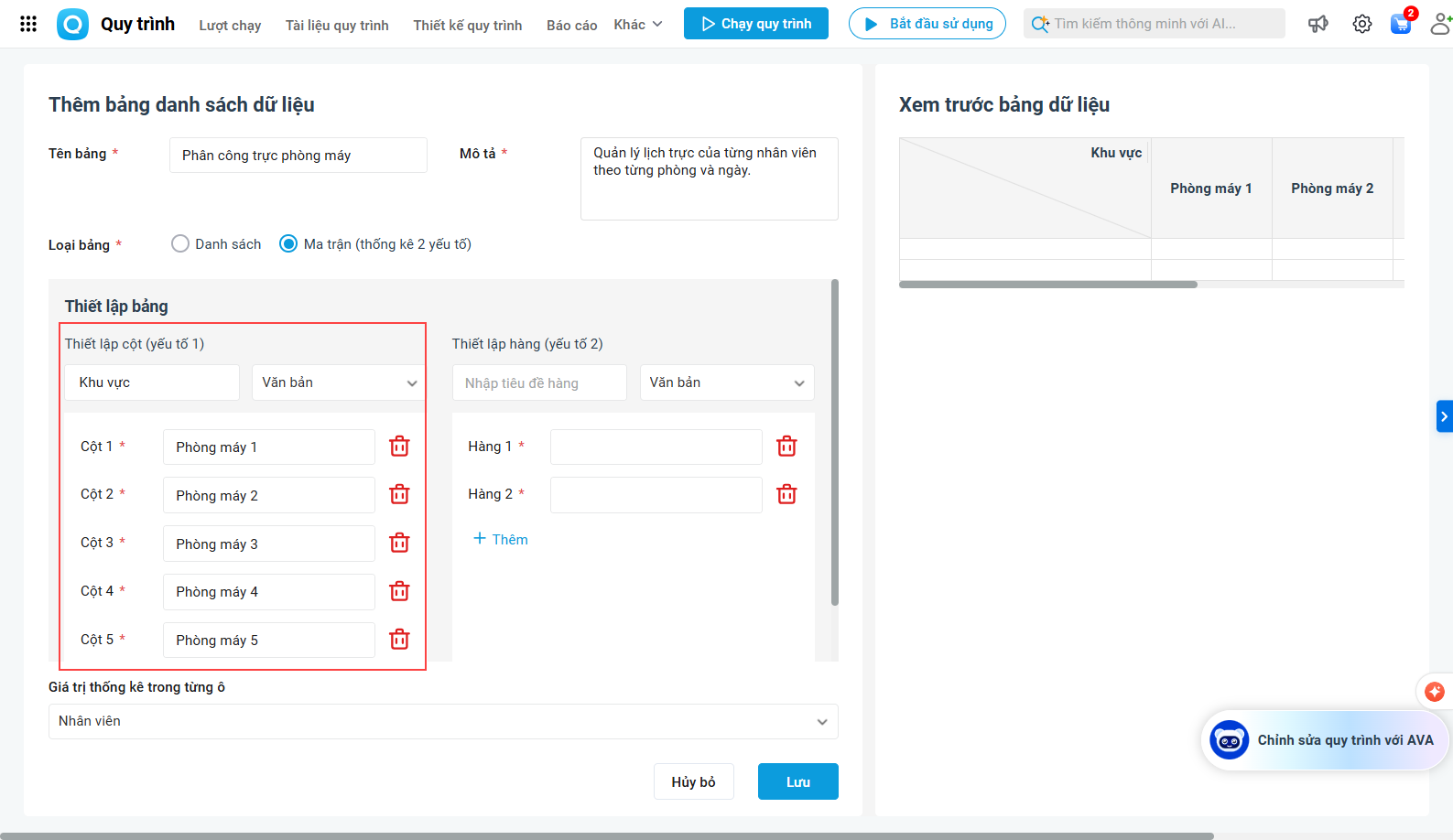This screenshot has width=1453, height=840.
Task: Open the Báo cáo tab
Action: pyautogui.click(x=572, y=25)
